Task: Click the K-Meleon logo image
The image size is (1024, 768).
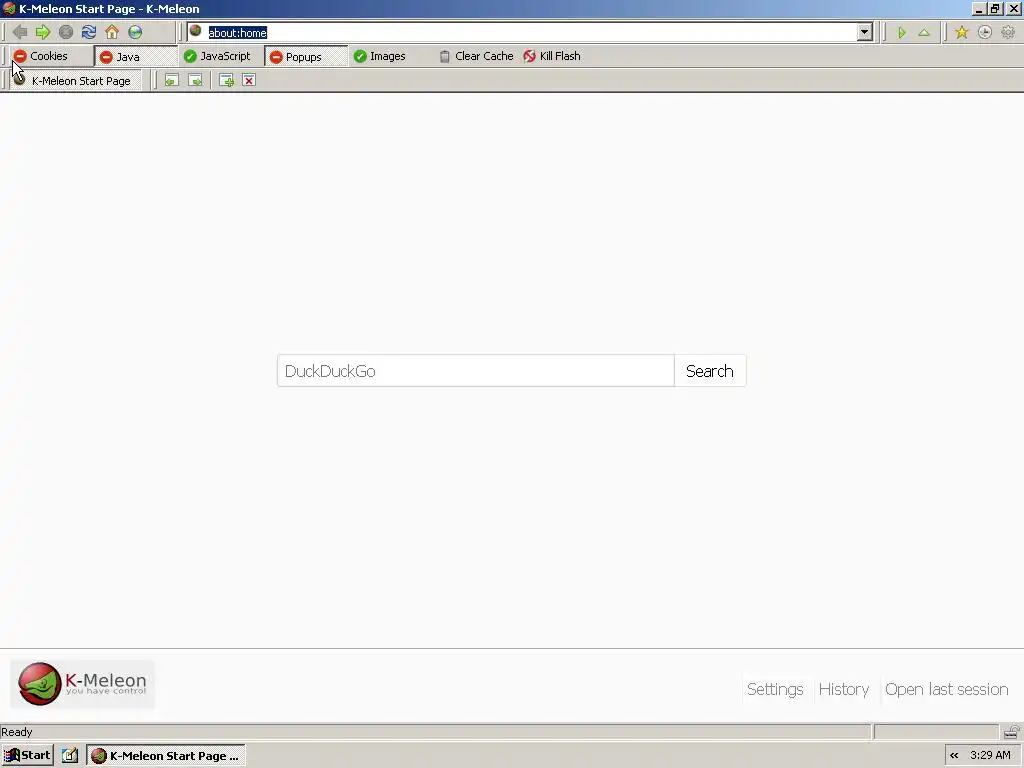Action: point(82,684)
